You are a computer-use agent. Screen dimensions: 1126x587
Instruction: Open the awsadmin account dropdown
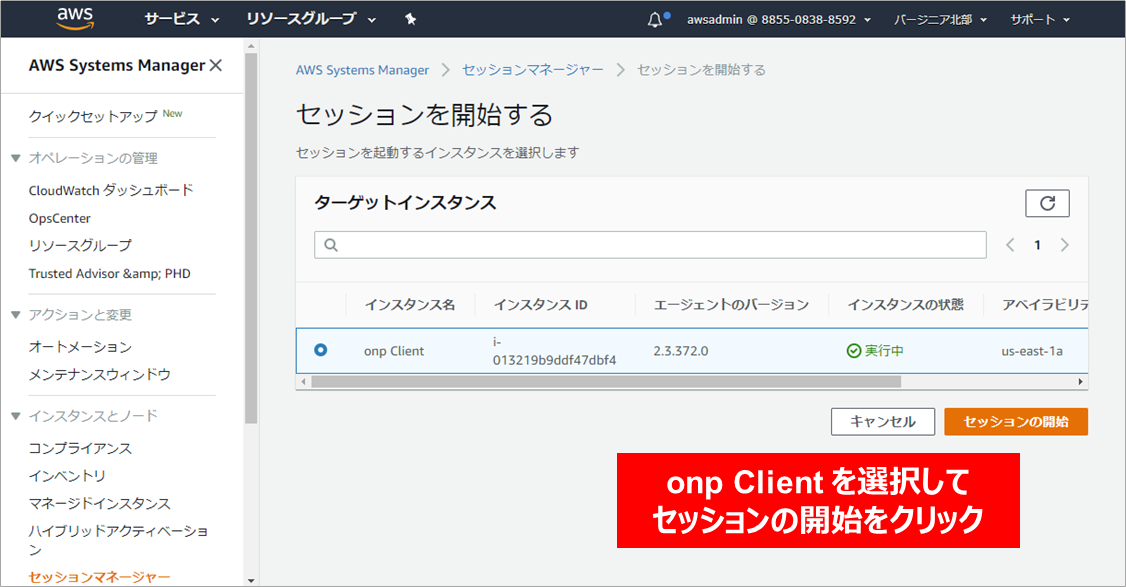tap(779, 19)
